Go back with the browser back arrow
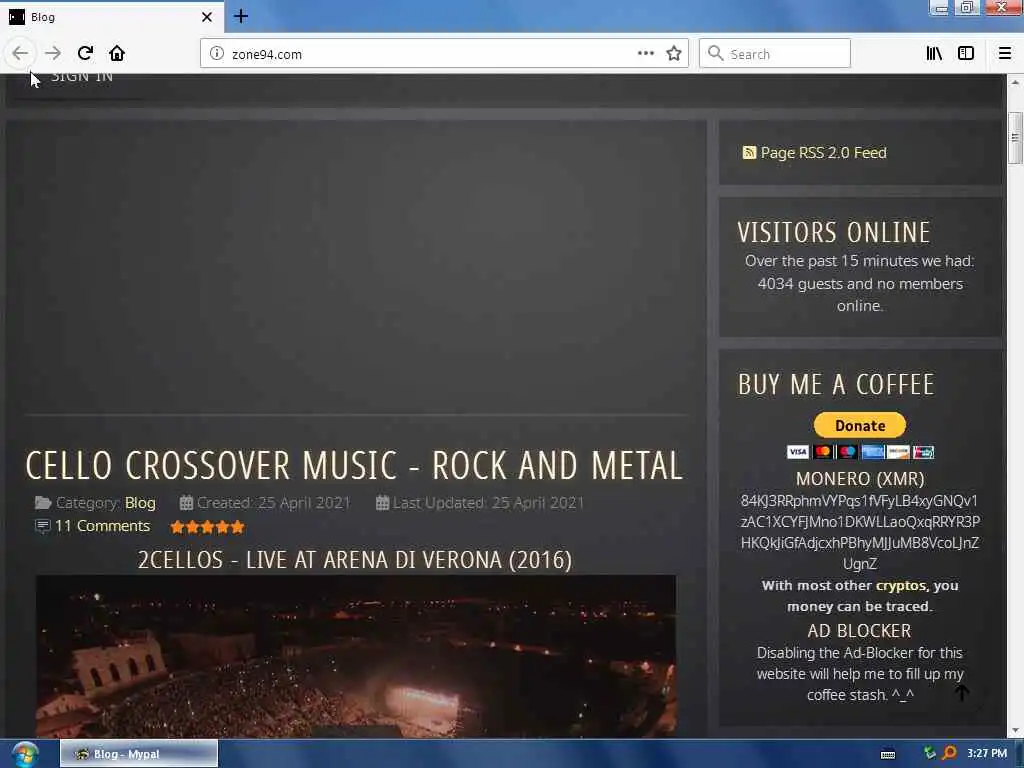Screen dimensions: 1024x768 coord(20,54)
